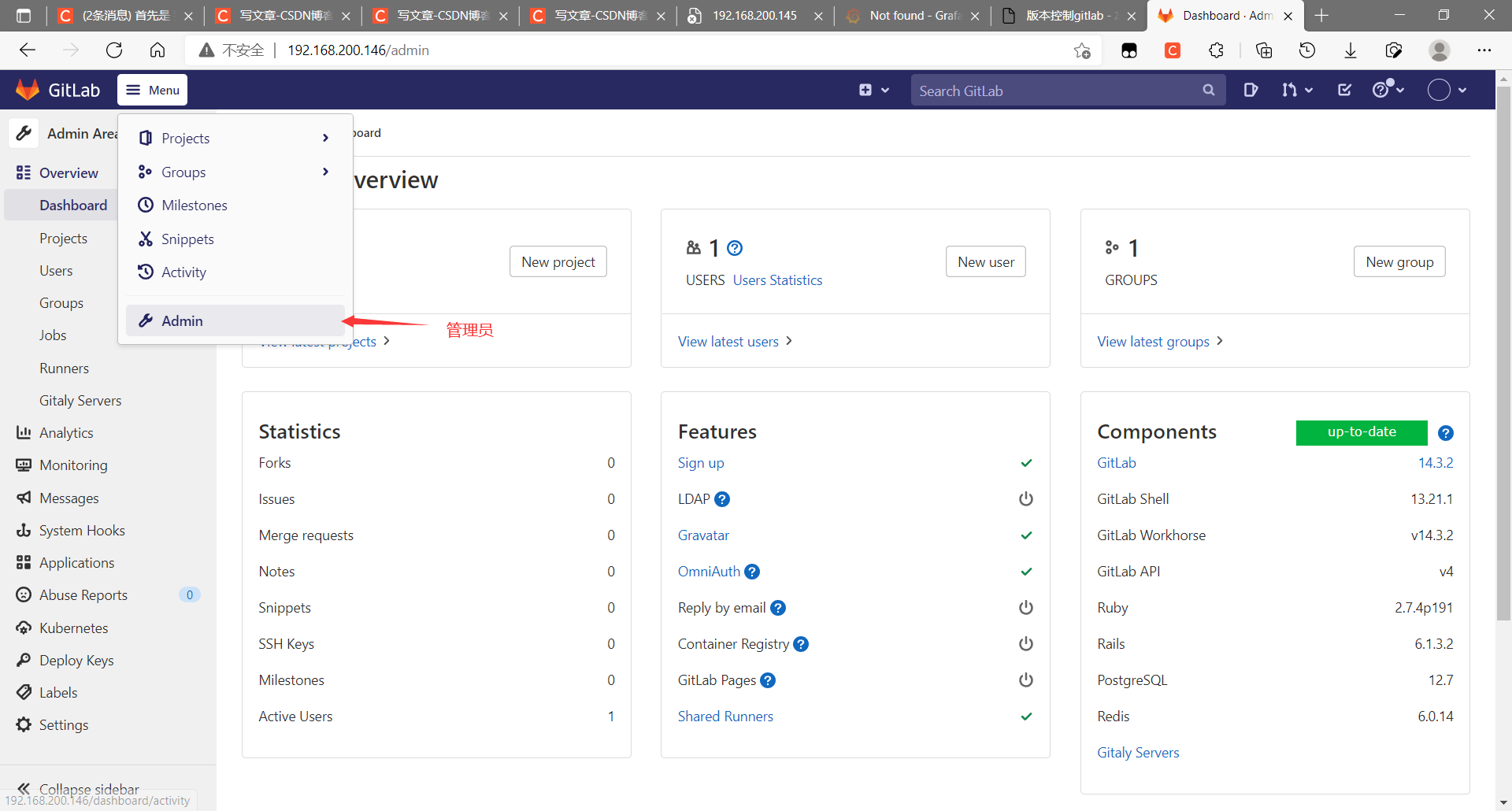Viewport: 1512px width, 811px height.
Task: Open the user avatar dropdown
Action: (1447, 90)
